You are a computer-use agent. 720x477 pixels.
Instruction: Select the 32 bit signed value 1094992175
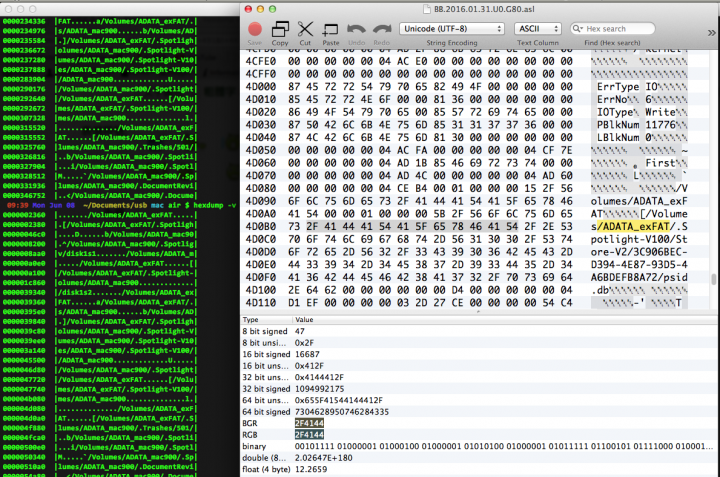[319, 389]
